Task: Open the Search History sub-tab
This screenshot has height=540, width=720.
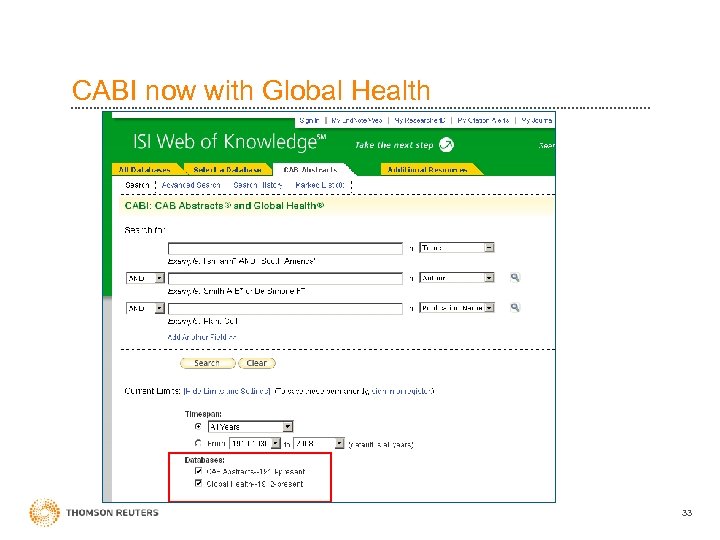Action: (258, 185)
